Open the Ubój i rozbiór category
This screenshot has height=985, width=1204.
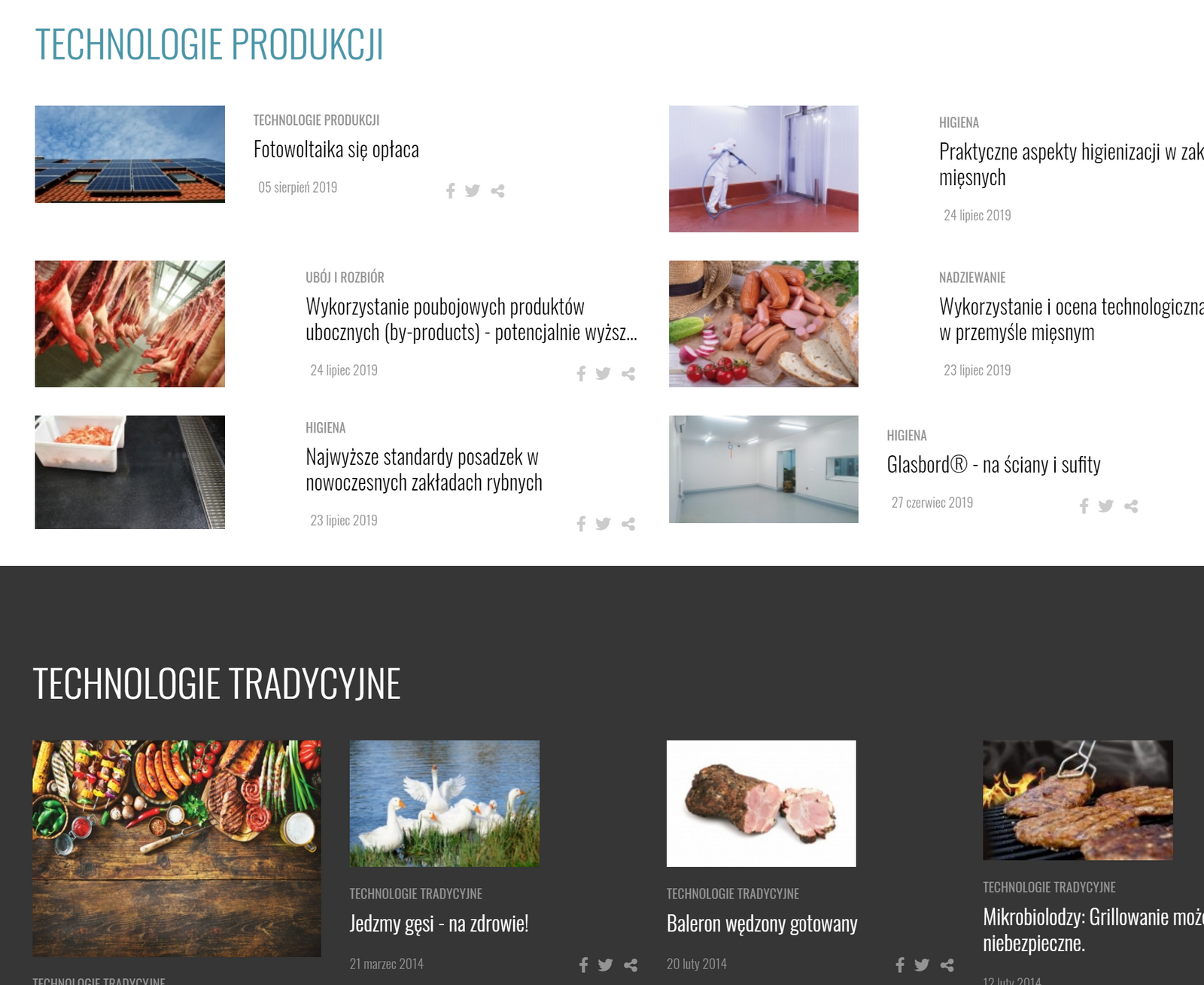[x=345, y=278]
